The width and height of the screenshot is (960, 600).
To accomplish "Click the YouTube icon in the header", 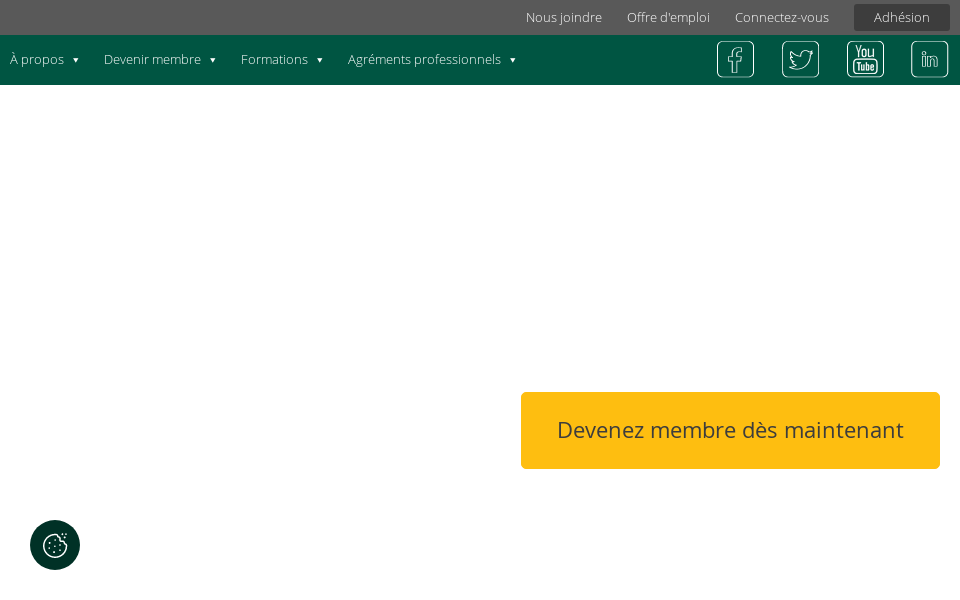I will [864, 59].
